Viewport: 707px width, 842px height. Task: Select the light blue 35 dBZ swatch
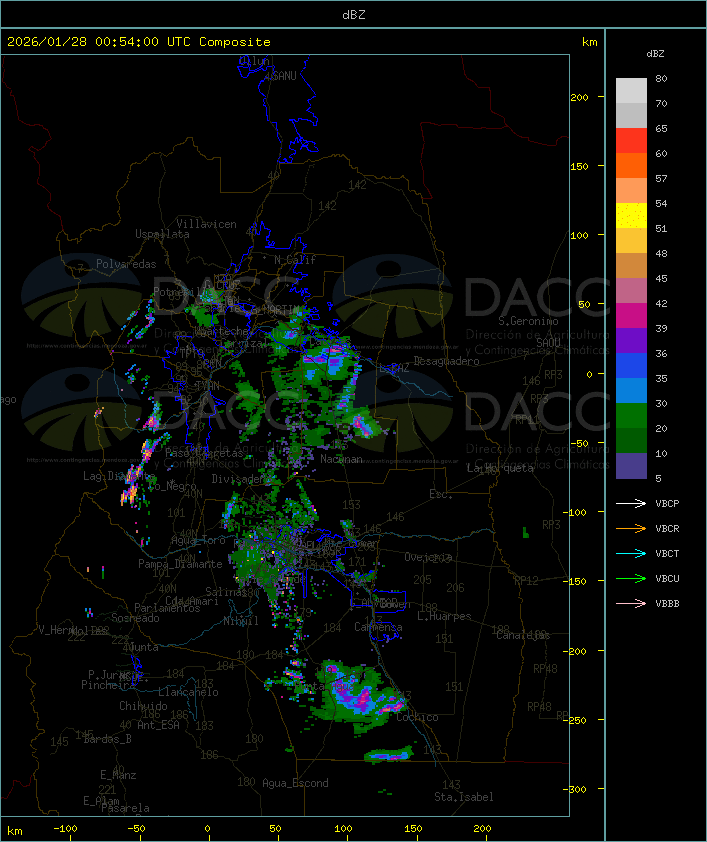point(631,391)
